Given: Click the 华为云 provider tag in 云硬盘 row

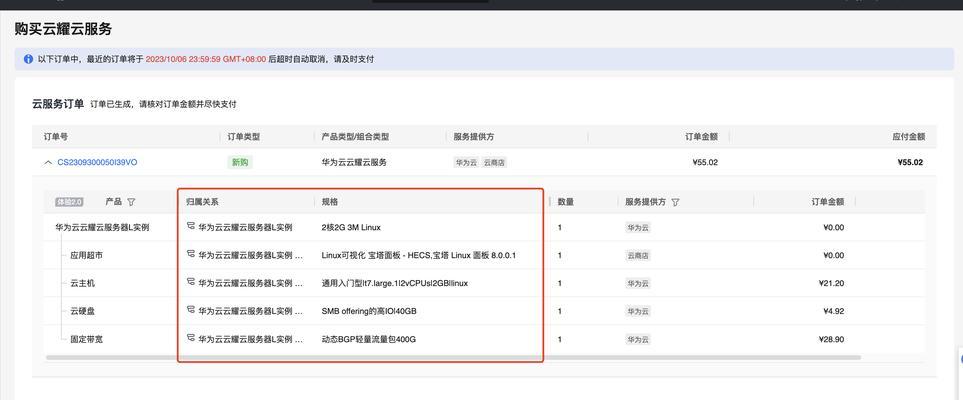Looking at the screenshot, I should 638,312.
